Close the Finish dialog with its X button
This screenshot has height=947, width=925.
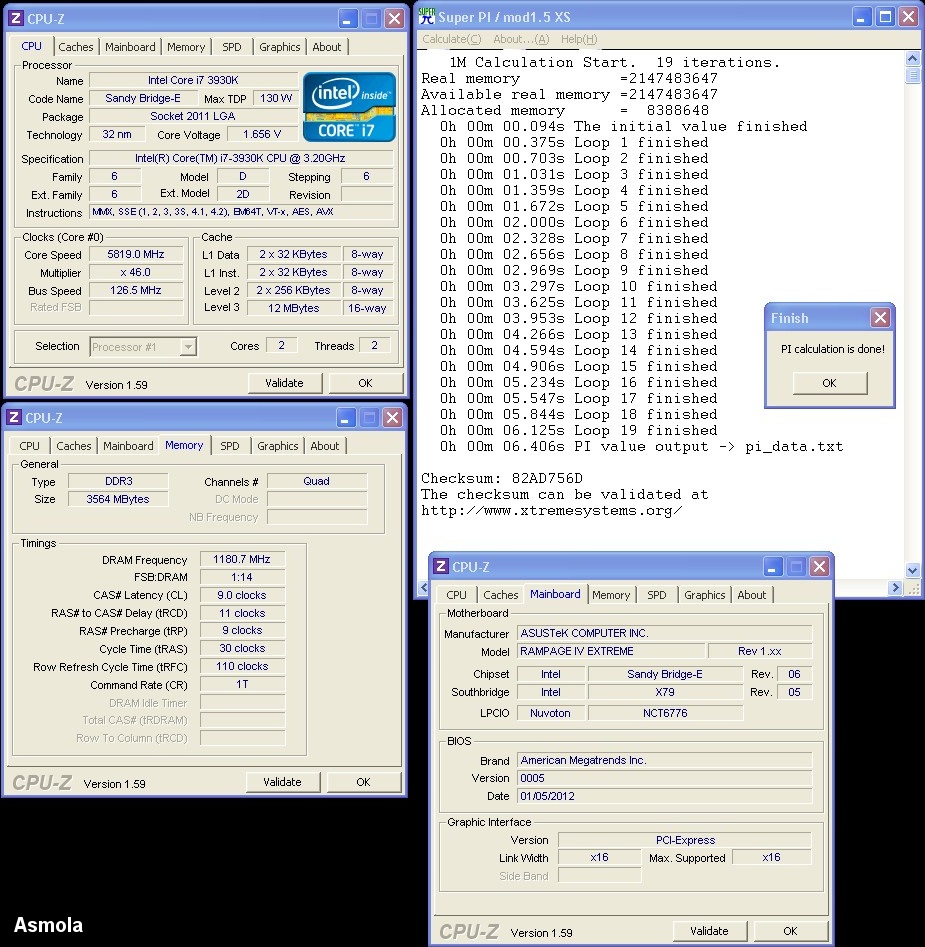tap(880, 318)
